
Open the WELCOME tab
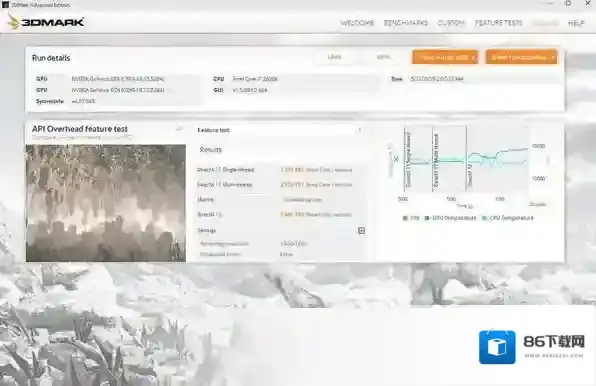point(357,23)
